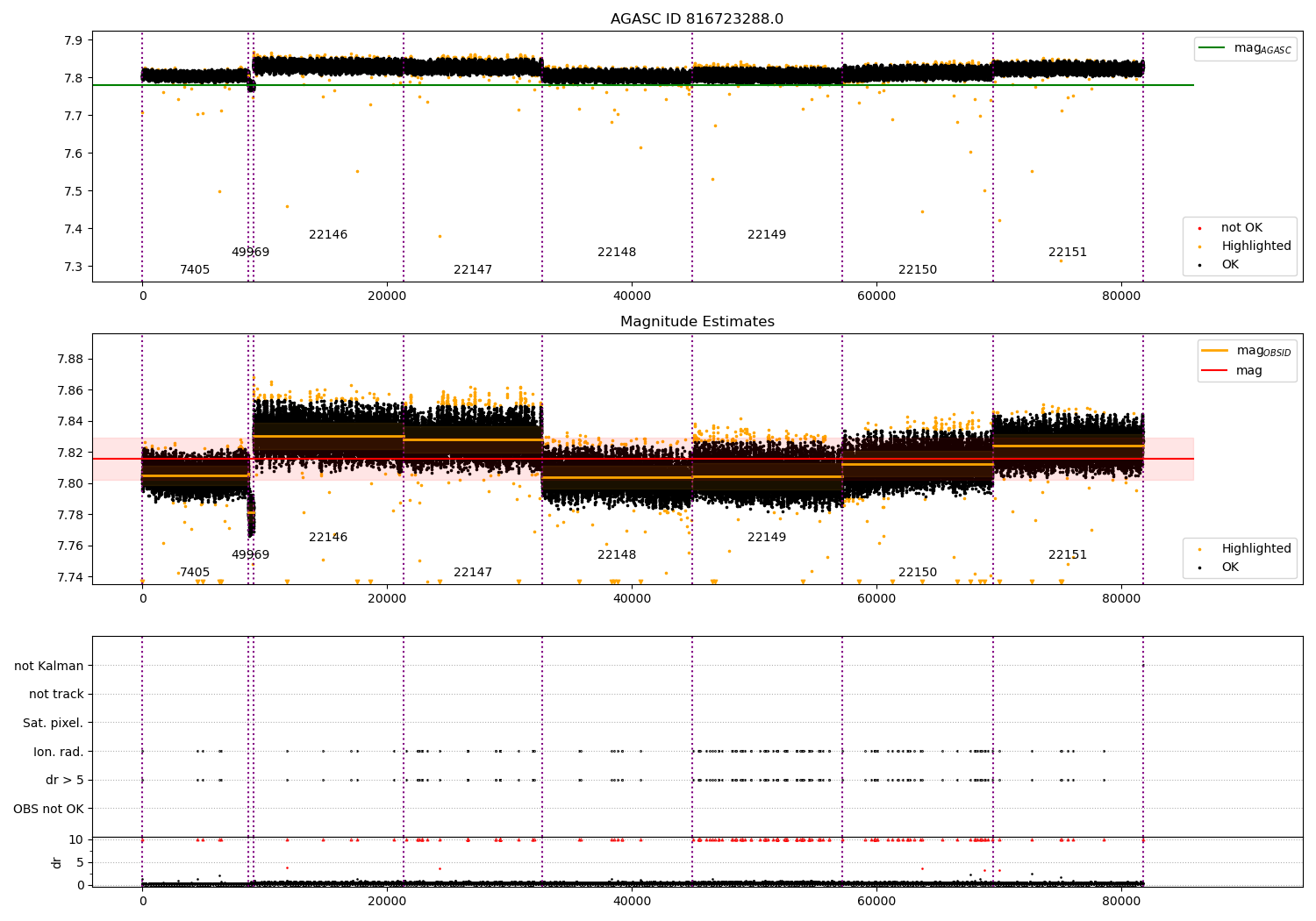Click the 80000 x-axis tick of middle plot
Image resolution: width=1316 pixels, height=921 pixels.
click(x=1121, y=599)
